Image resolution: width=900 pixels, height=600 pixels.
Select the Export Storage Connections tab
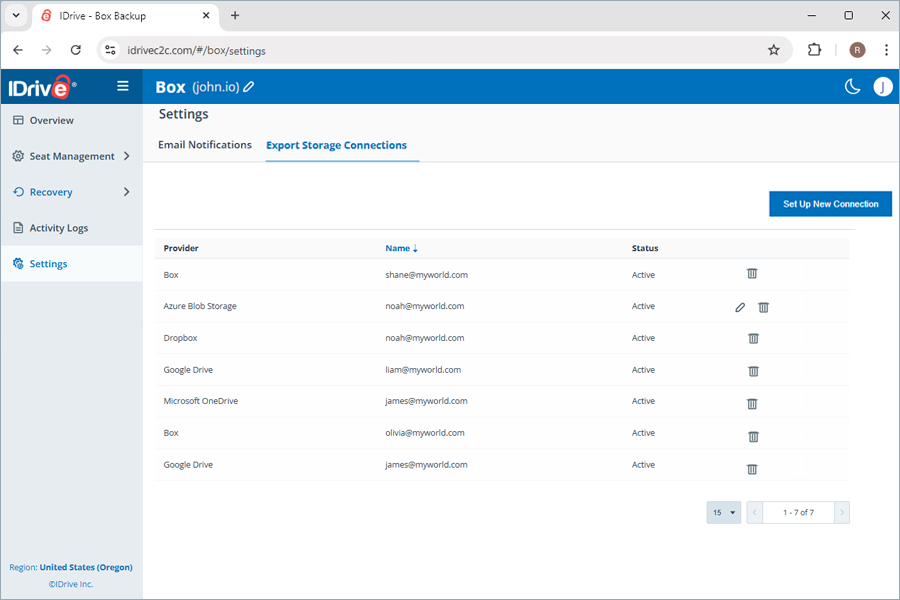(x=336, y=144)
